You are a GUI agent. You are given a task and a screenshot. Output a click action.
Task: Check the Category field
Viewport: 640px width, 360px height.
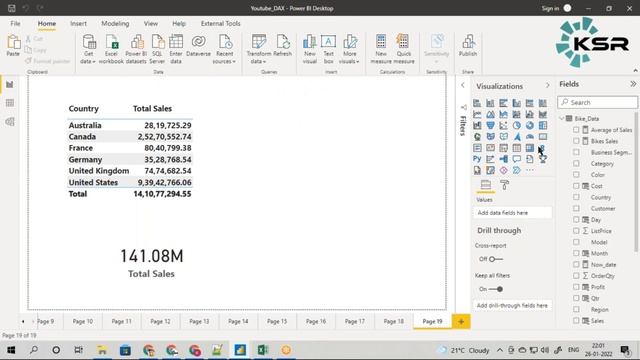576,163
